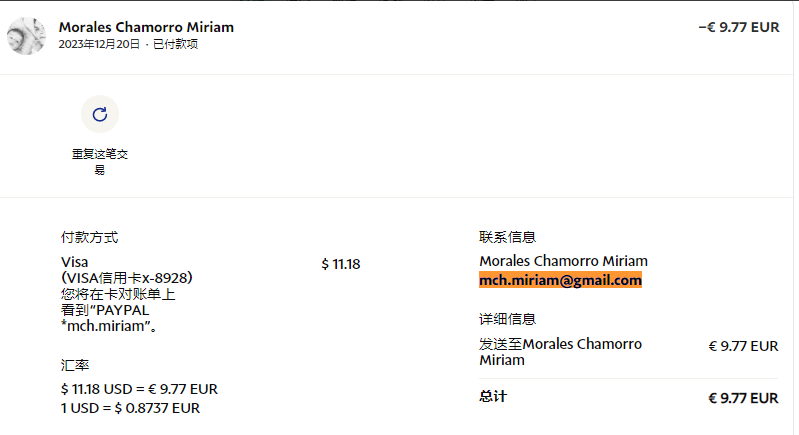
Task: Click the 联系信息 contact heading
Action: pos(507,237)
